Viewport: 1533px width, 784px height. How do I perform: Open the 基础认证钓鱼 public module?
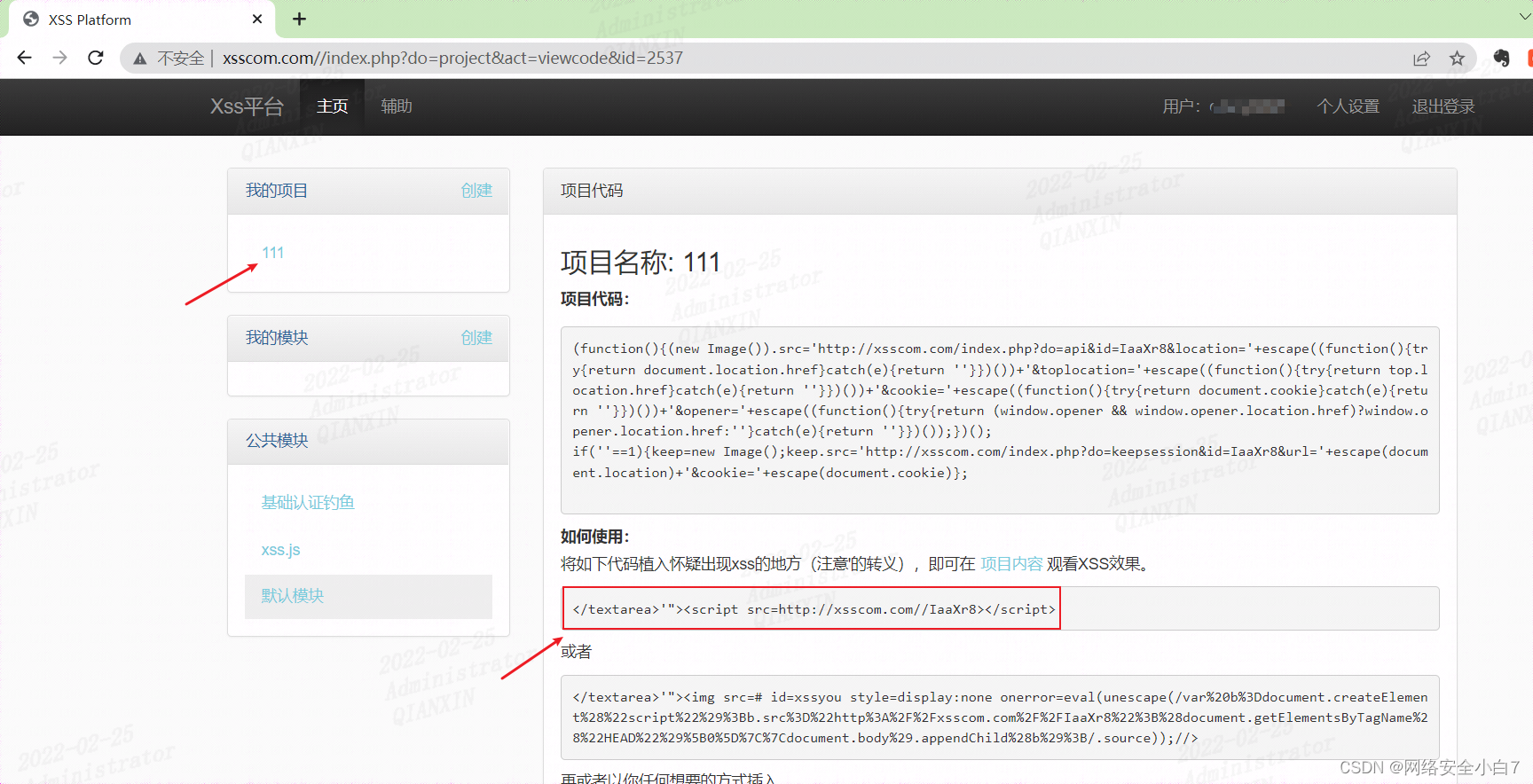308,503
